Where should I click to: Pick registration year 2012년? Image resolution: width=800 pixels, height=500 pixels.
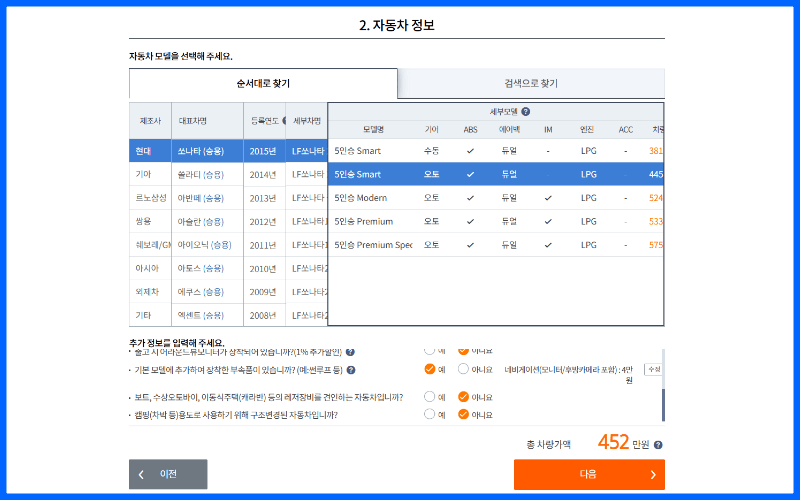click(264, 221)
